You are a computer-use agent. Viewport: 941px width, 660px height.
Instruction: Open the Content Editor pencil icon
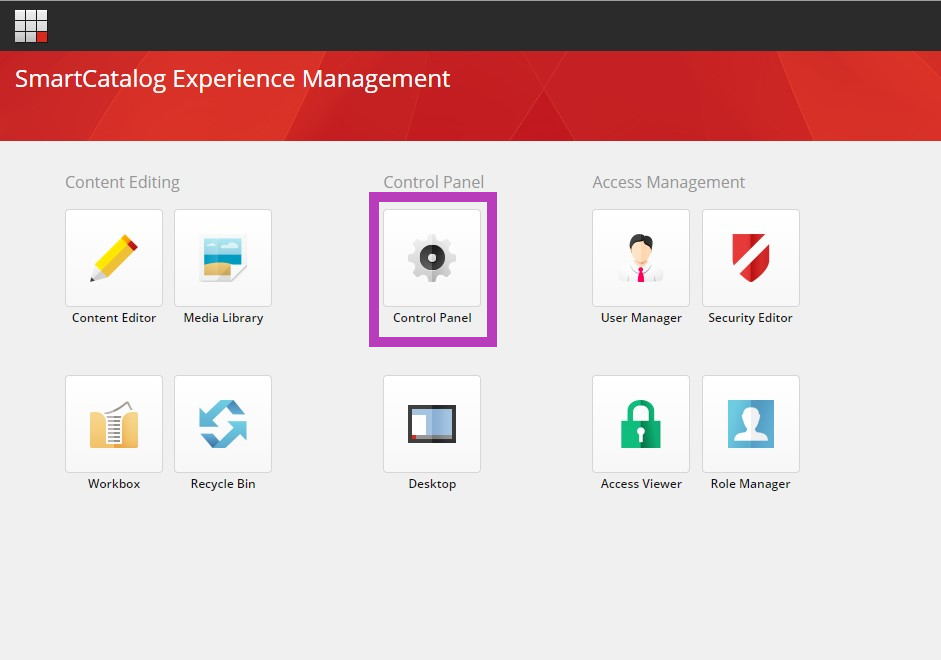tap(114, 258)
